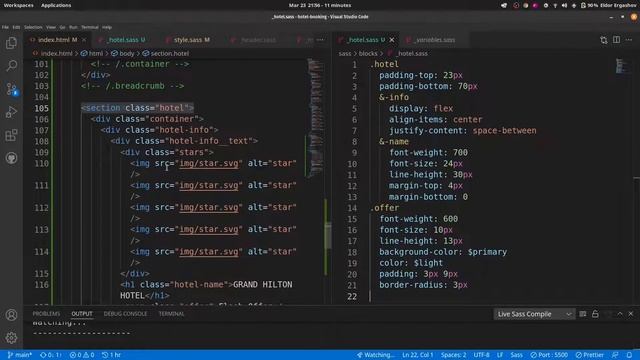Open the Help menu
Screen dimensions: 640x360
pyautogui.click(x=107, y=27)
